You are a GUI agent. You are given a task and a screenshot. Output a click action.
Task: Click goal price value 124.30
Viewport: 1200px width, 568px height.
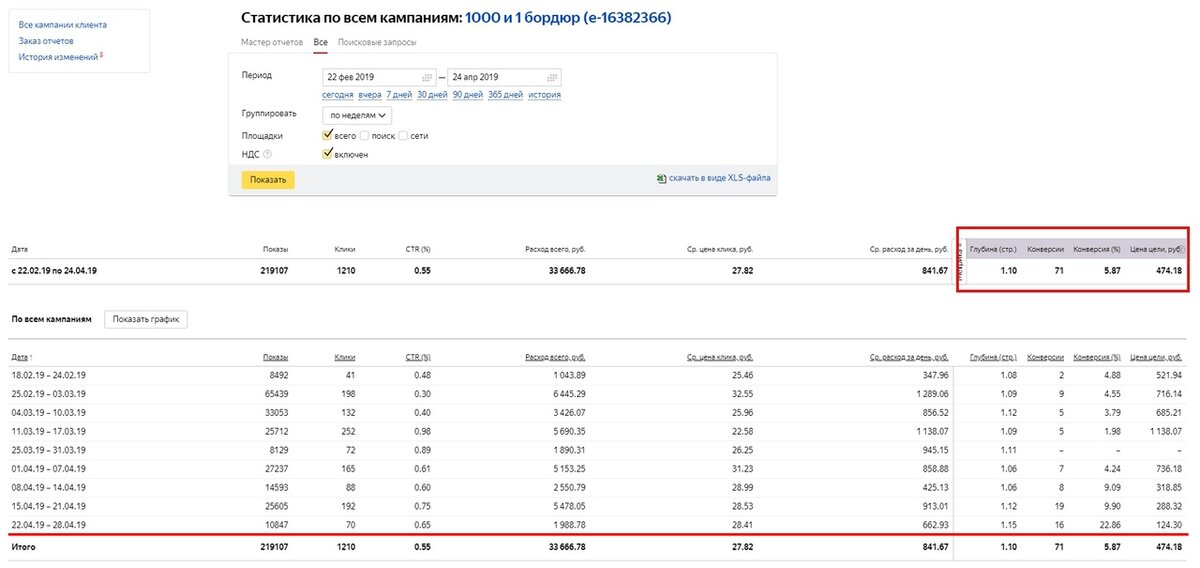(1169, 526)
